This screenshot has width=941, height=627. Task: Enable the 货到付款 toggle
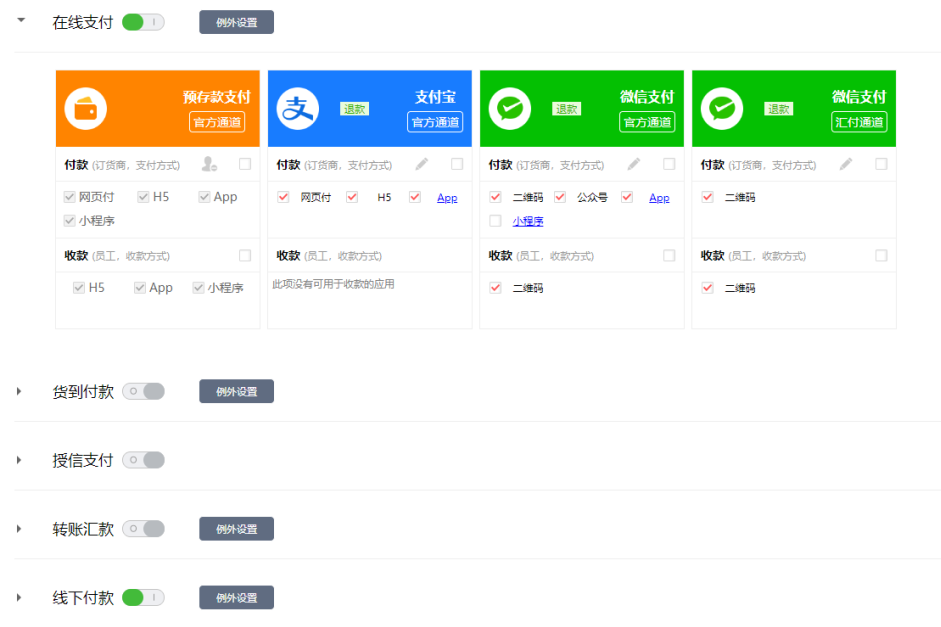coord(143,391)
